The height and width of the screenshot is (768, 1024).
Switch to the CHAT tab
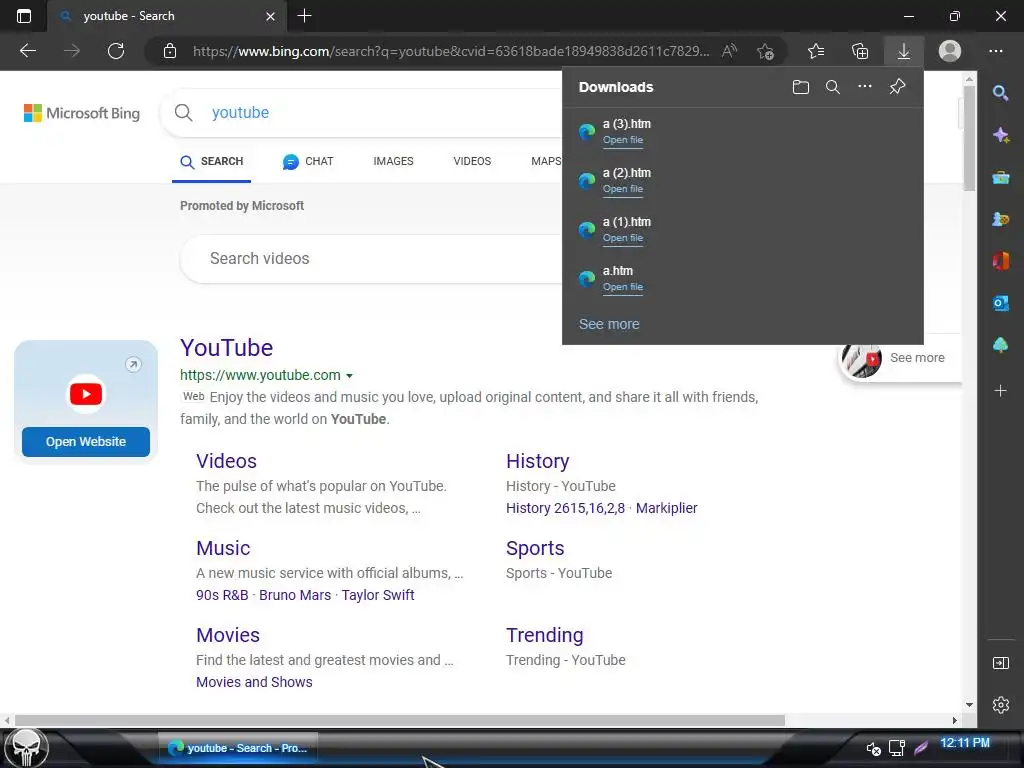pyautogui.click(x=308, y=161)
